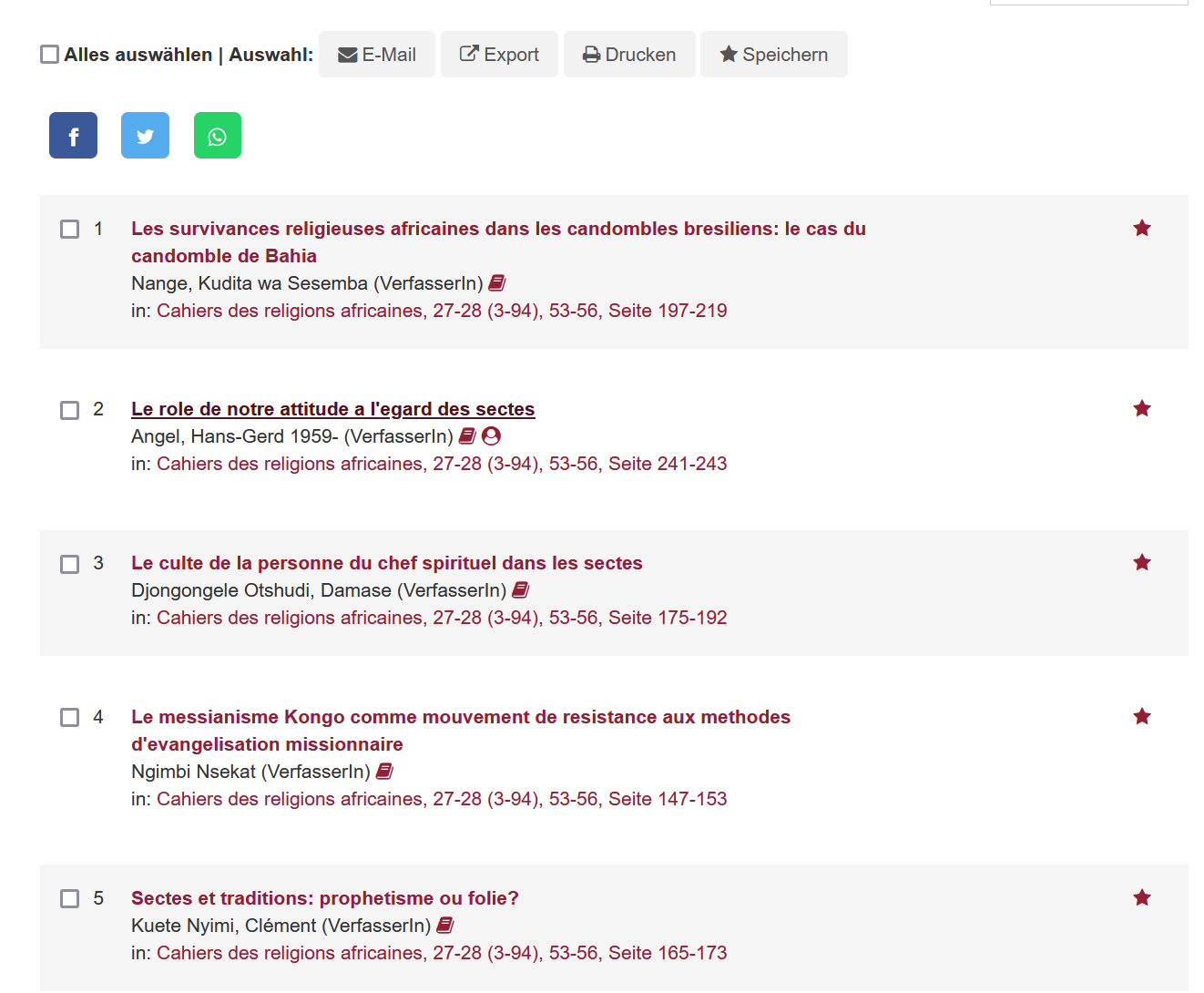Click author text Kuete Nyimi, Clément
This screenshot has width=1204, height=993.
[224, 926]
